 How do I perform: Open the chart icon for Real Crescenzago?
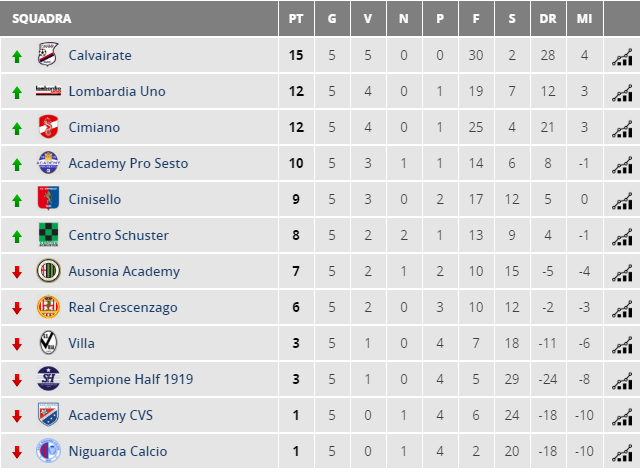(622, 309)
